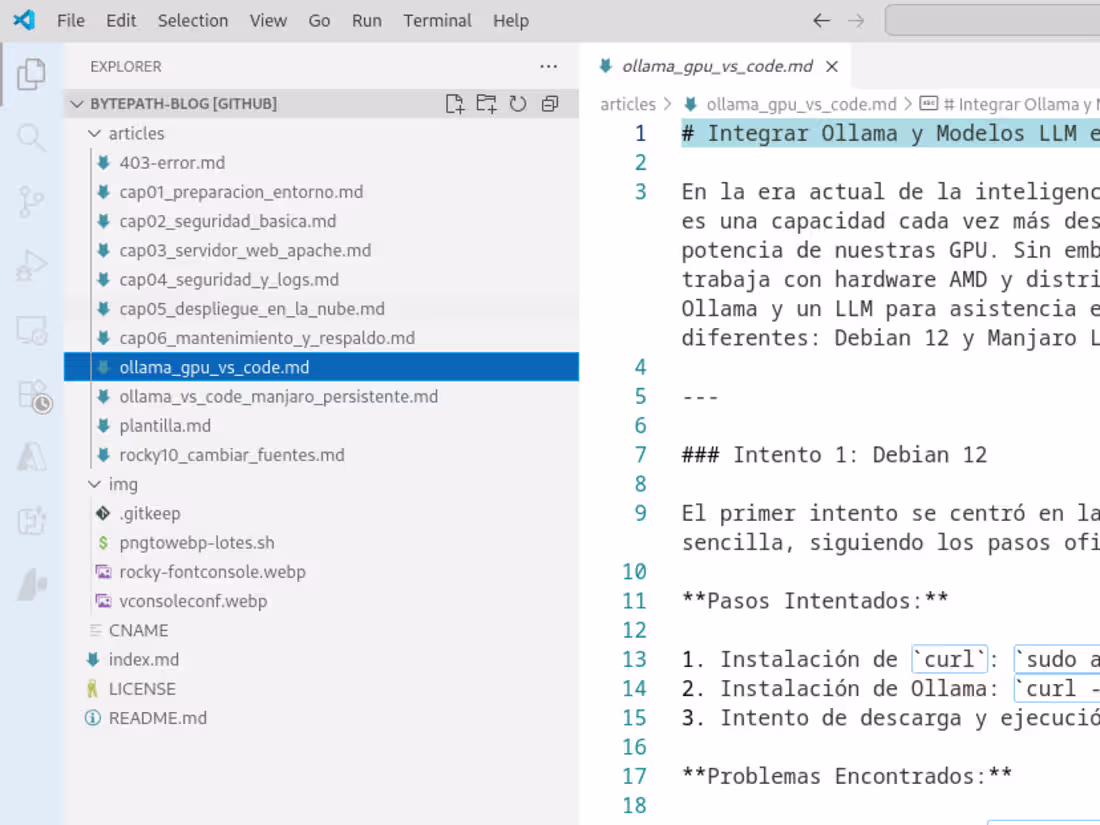The width and height of the screenshot is (1100, 825).
Task: Open the Extensions view
Action: point(31,395)
